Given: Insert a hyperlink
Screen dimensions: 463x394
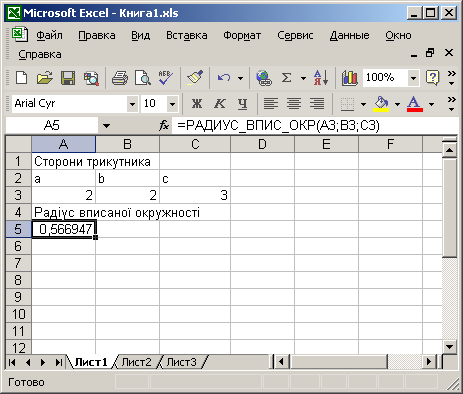Looking at the screenshot, I should pos(264,78).
